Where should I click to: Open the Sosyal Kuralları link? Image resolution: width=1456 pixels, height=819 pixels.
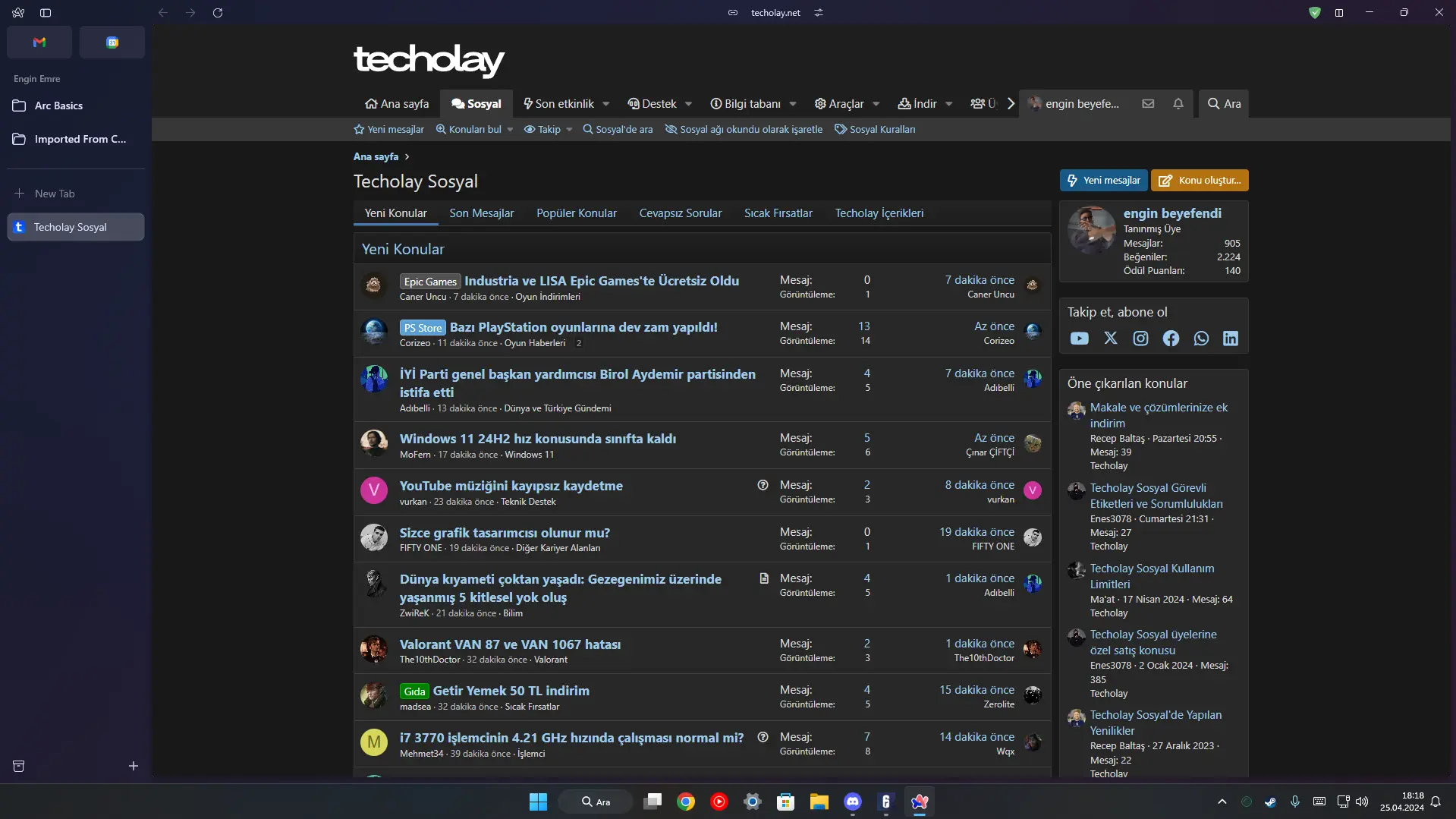pyautogui.click(x=875, y=130)
